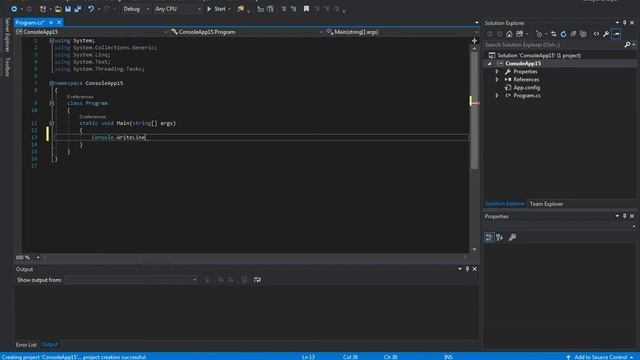Toggle the pin on the Program.cs tab

[51, 22]
